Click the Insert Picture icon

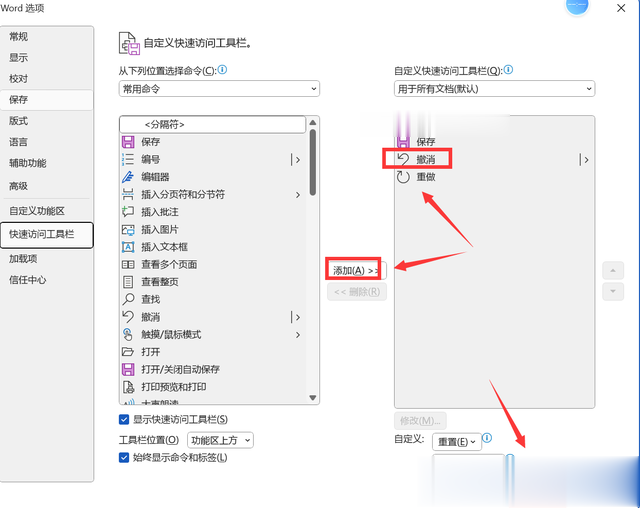128,229
